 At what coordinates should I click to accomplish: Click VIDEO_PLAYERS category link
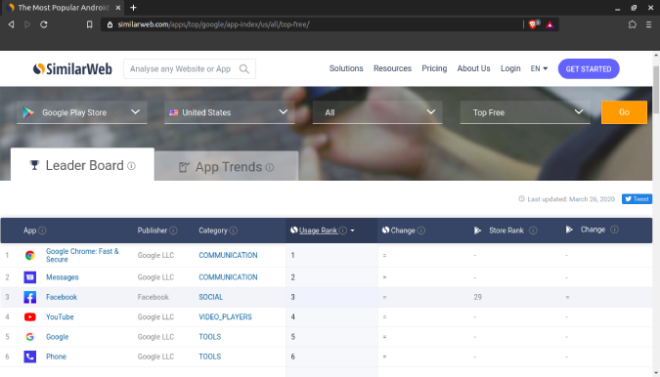tap(225, 317)
